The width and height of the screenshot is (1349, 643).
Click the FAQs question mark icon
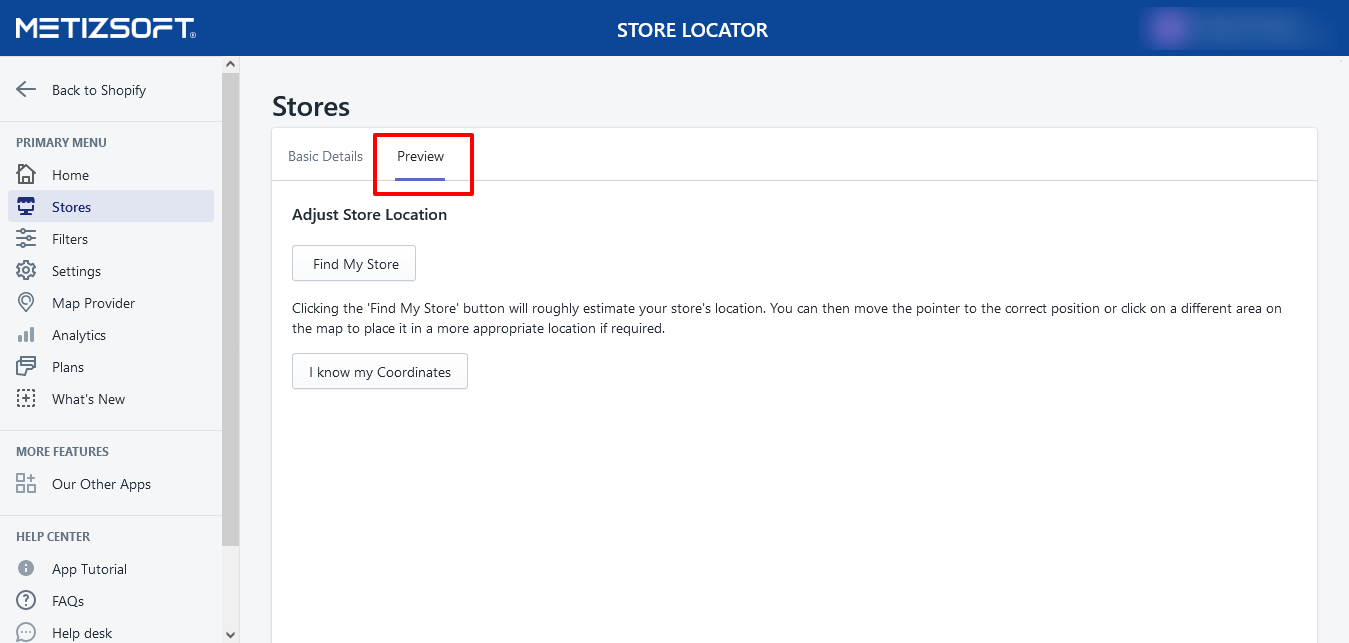pos(26,601)
